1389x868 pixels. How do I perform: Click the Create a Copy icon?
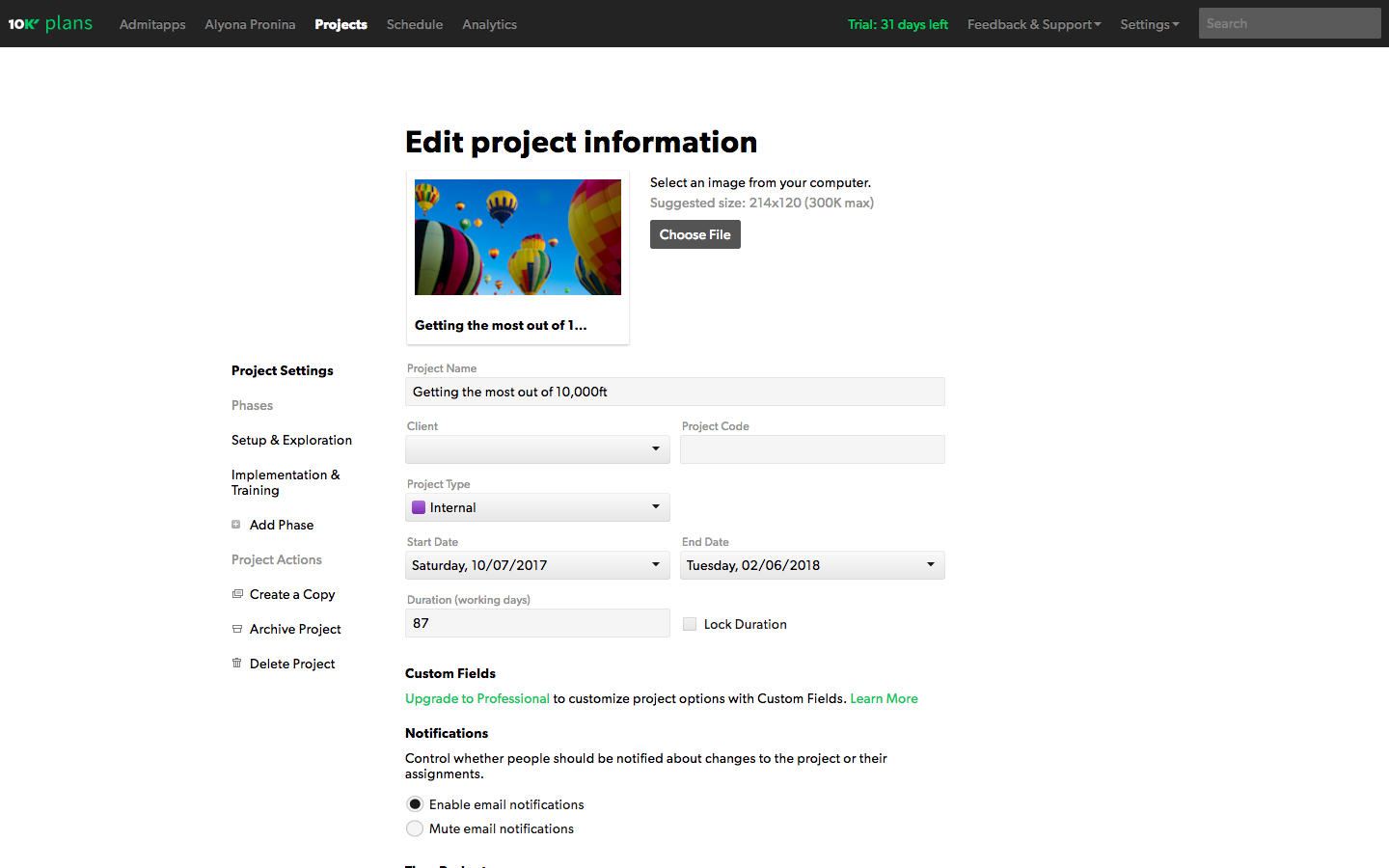(x=237, y=594)
